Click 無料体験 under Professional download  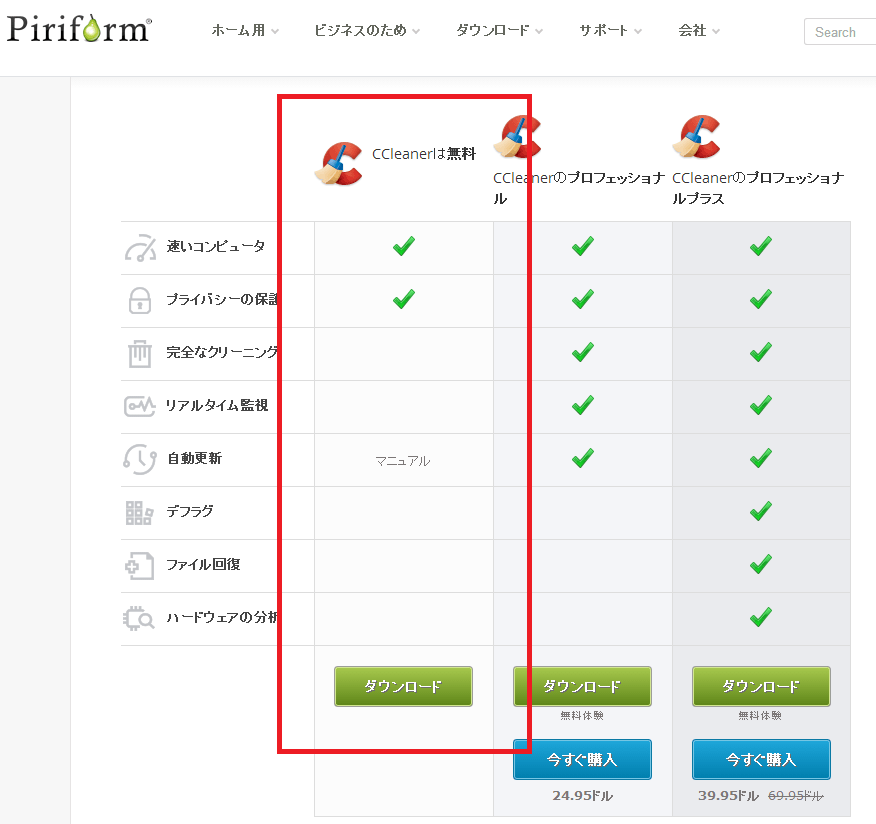[x=582, y=716]
